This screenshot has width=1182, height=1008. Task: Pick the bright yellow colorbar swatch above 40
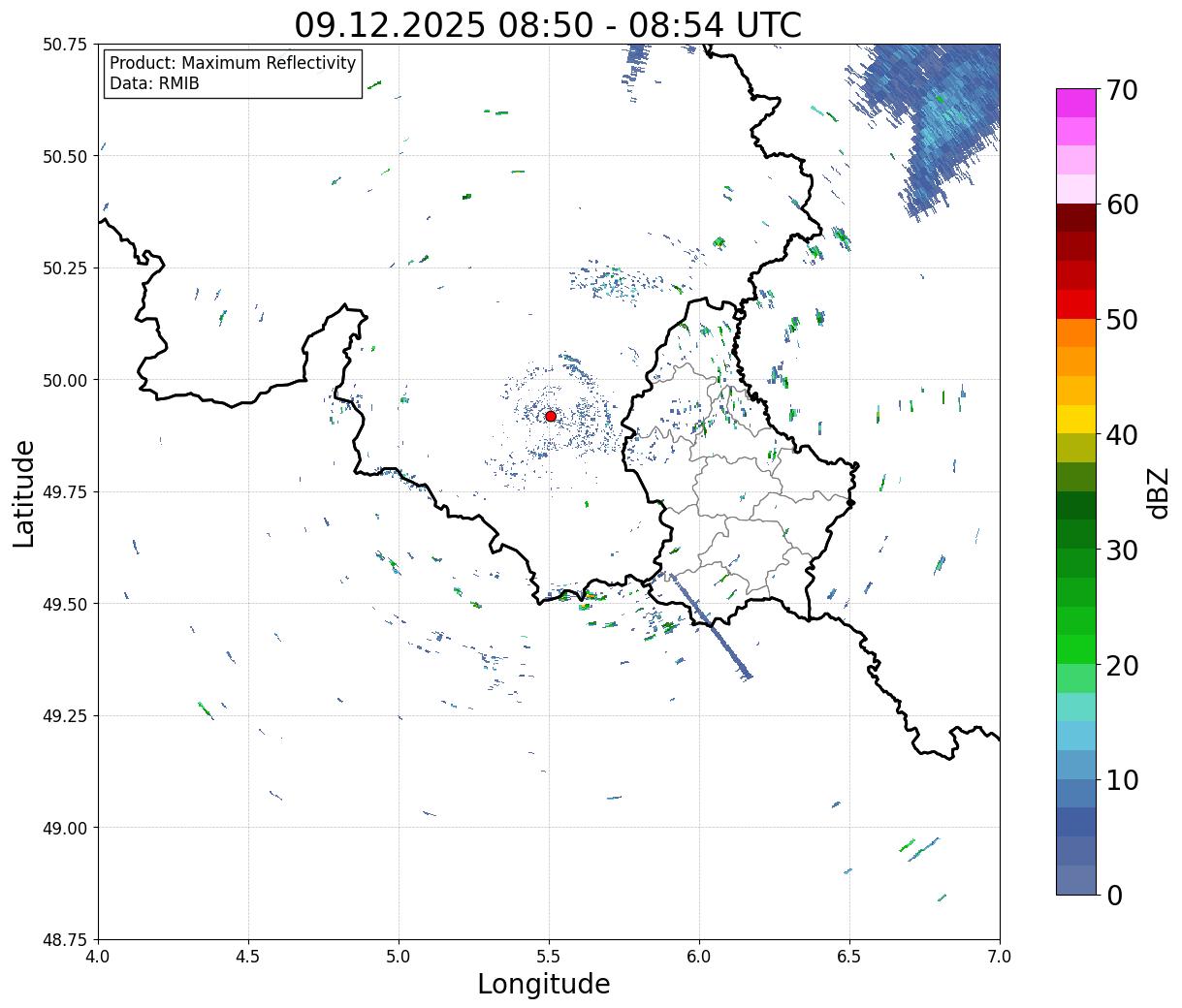tap(1076, 419)
